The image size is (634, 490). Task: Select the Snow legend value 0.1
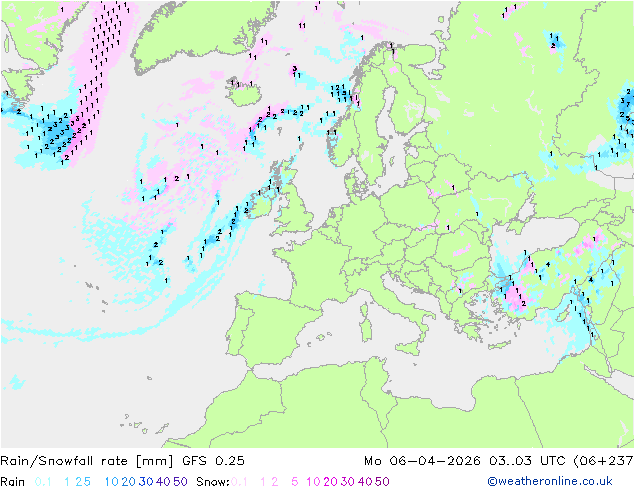pyautogui.click(x=239, y=482)
